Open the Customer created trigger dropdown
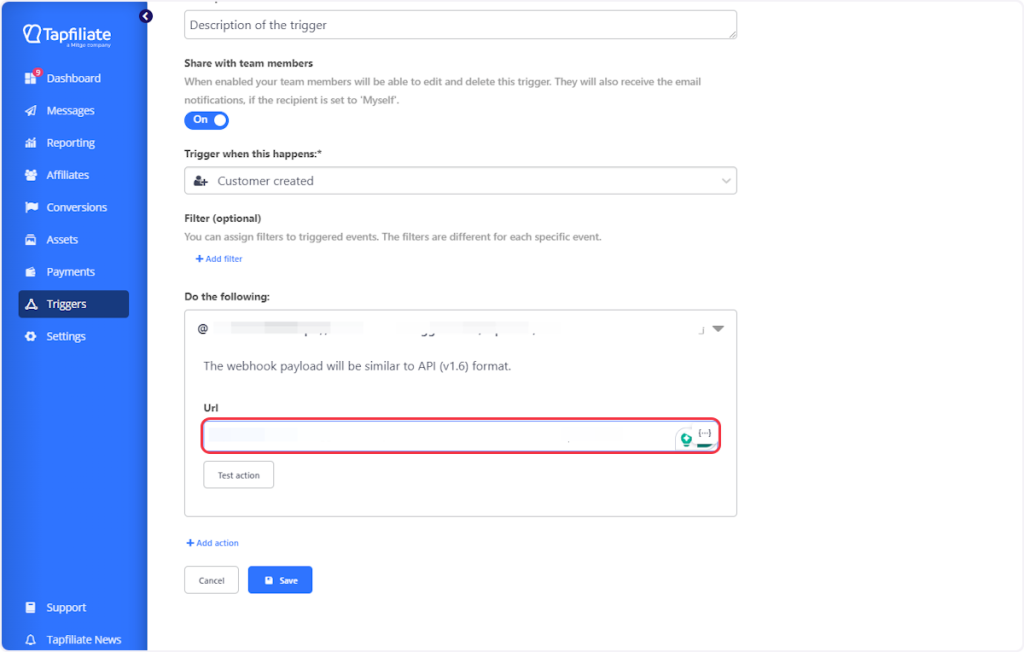 (x=460, y=181)
